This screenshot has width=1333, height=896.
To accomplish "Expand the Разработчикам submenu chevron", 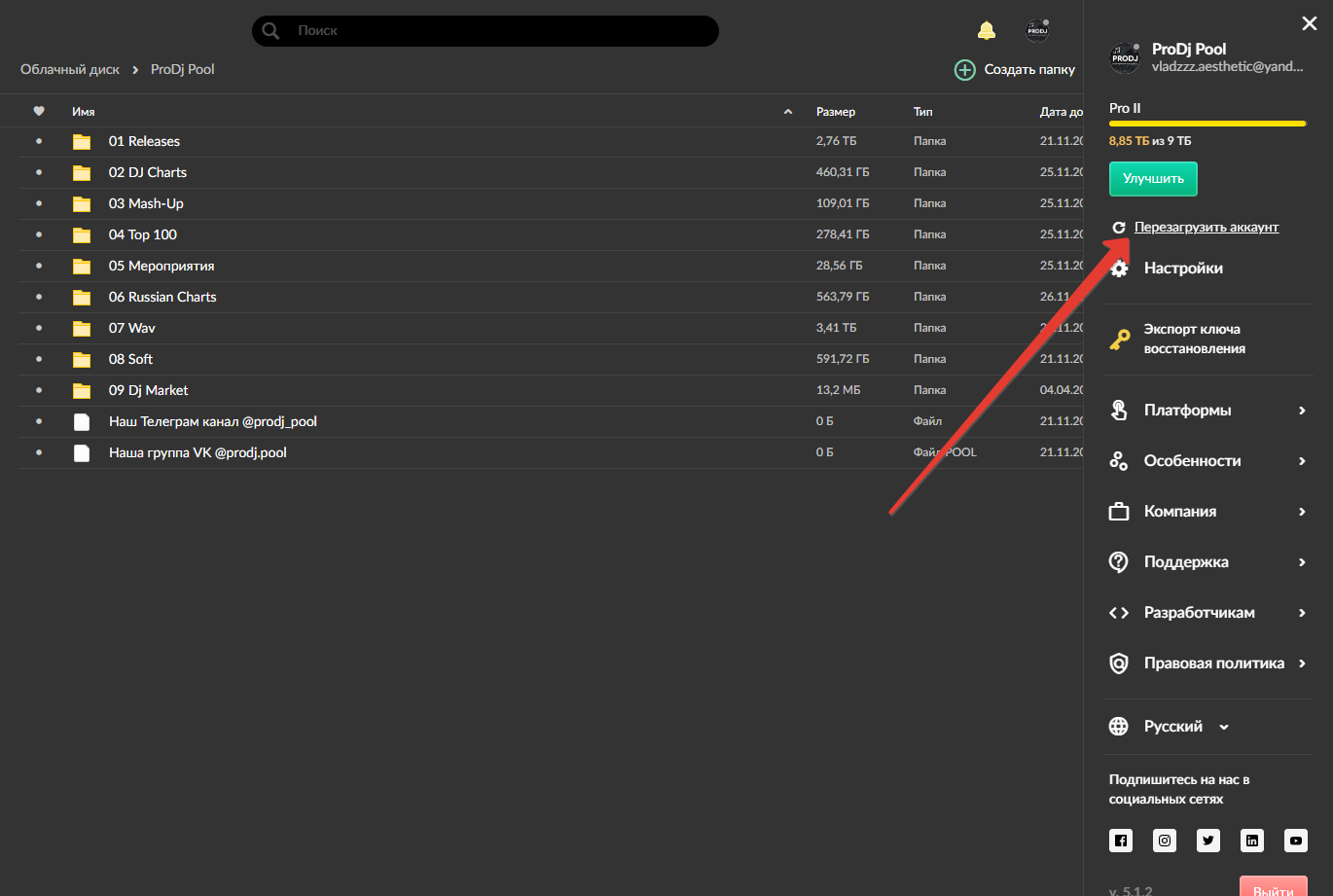I will point(1302,613).
